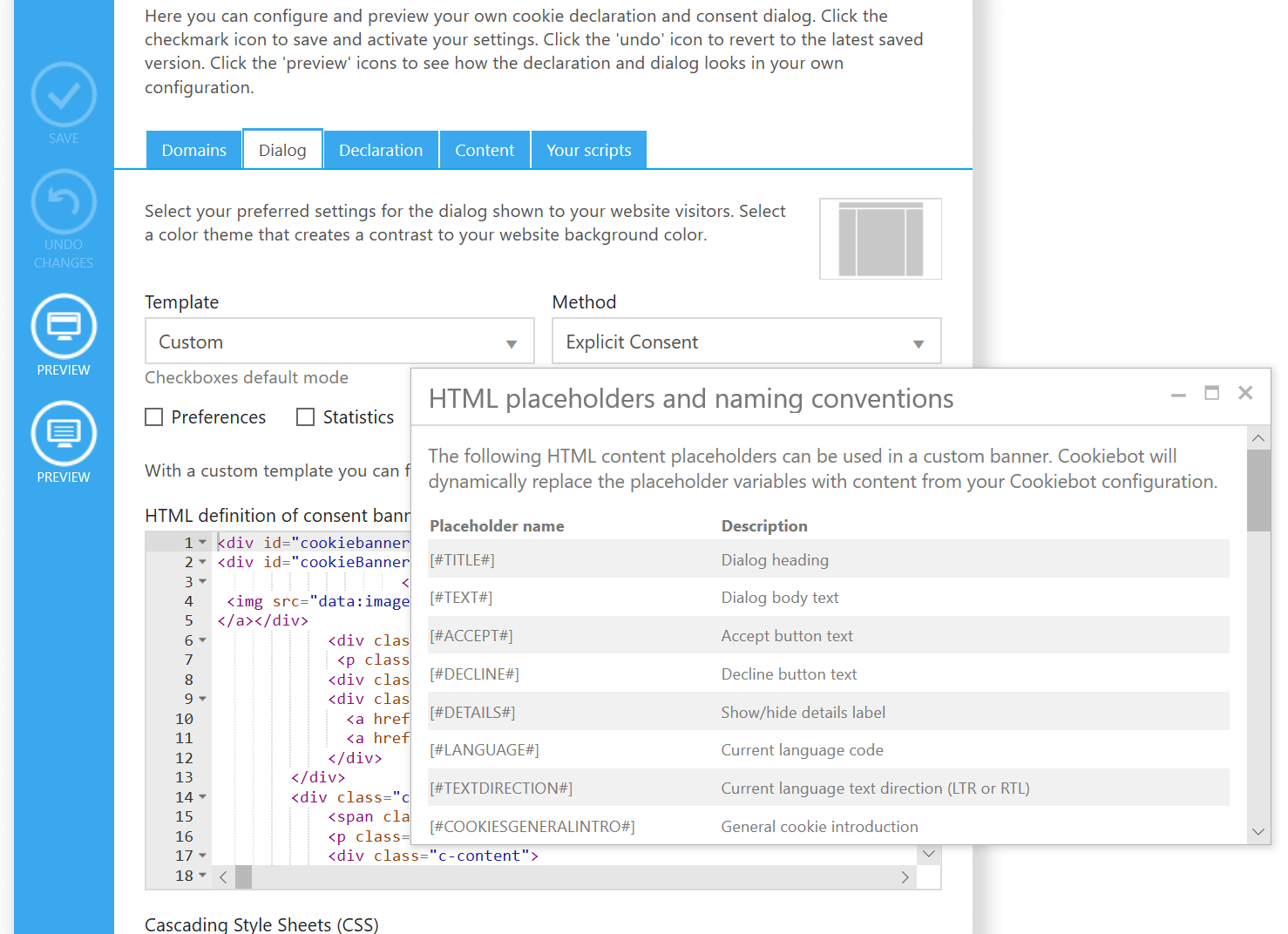
Task: Collapse the code fold on line 14
Action: (201, 796)
